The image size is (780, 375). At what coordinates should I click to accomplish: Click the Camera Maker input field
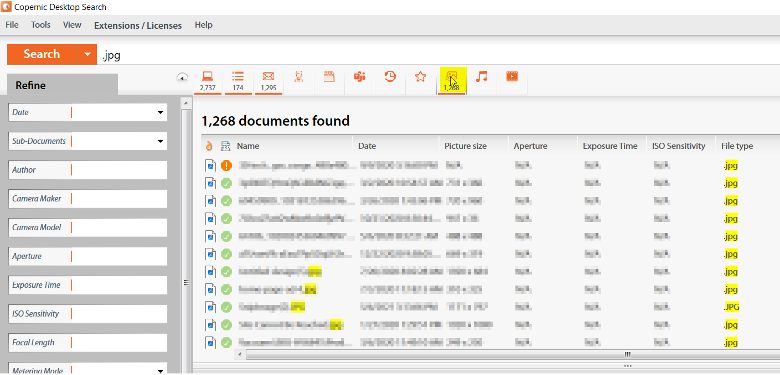[x=119, y=198]
